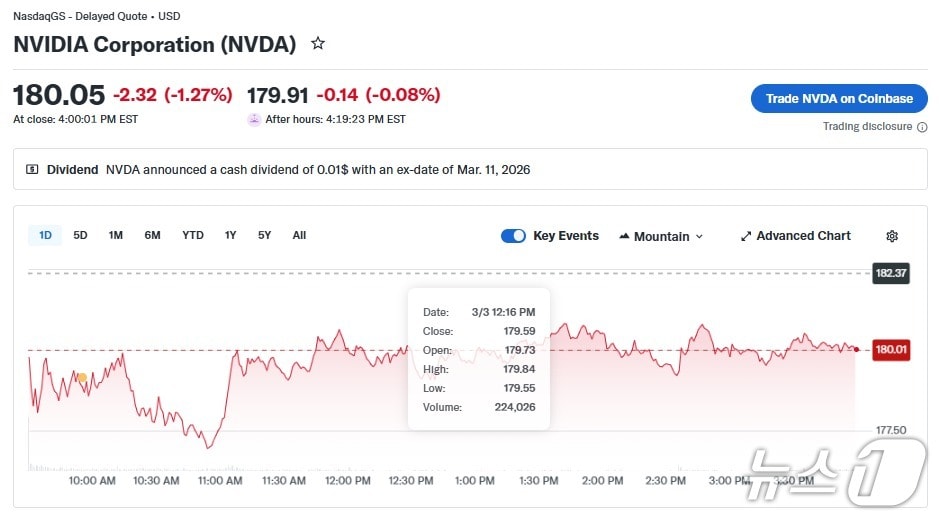Viewport: 940px width, 520px height.
Task: Click the red 180.01 current price label
Action: (891, 350)
